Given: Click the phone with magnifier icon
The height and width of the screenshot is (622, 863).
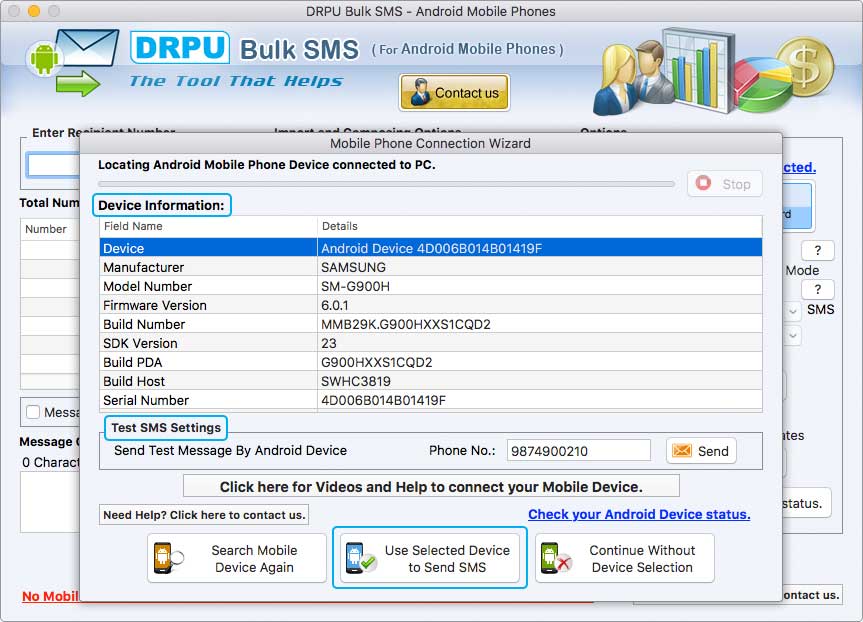Looking at the screenshot, I should tap(168, 558).
